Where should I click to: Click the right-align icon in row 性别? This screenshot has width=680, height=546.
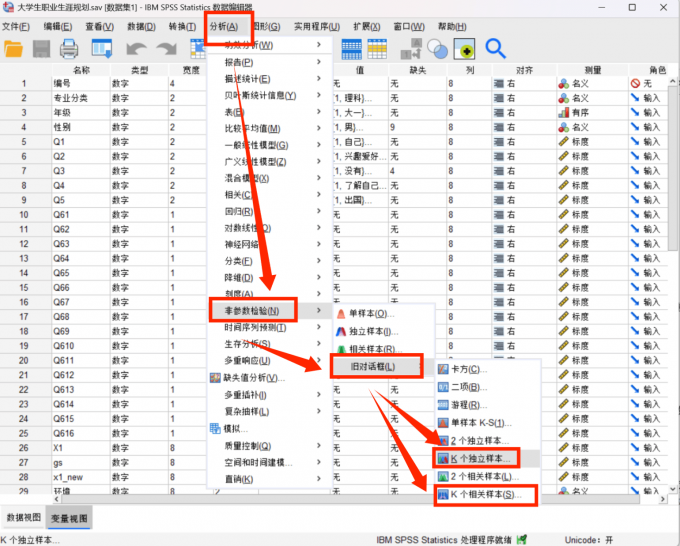pos(499,127)
